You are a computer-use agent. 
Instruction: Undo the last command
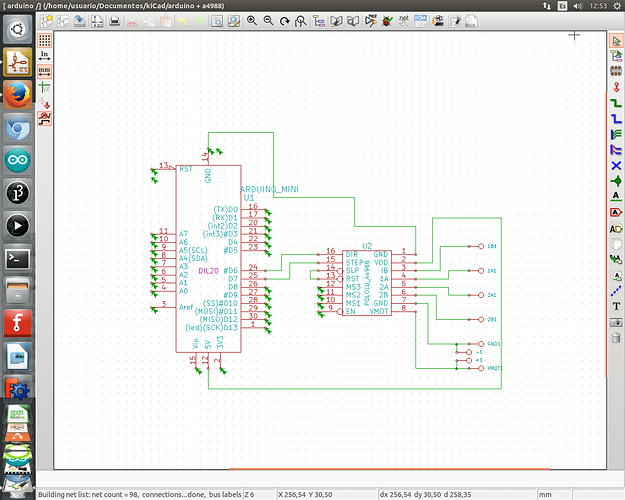tap(183, 21)
